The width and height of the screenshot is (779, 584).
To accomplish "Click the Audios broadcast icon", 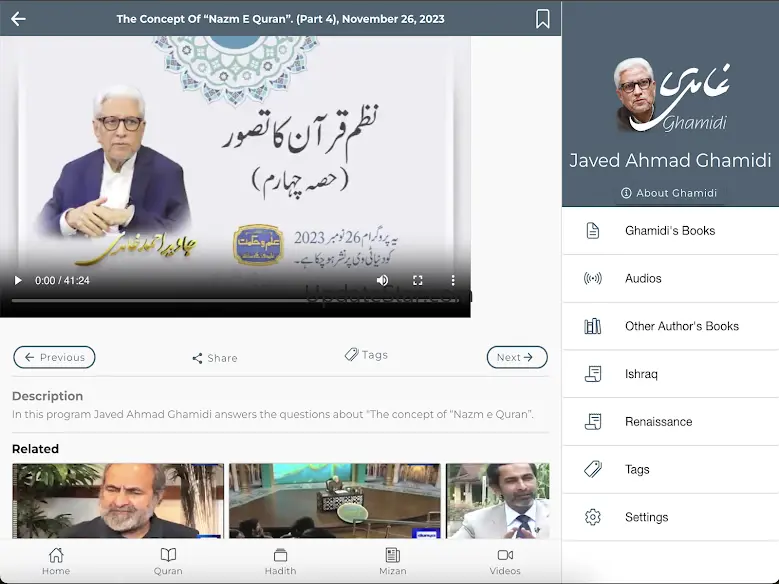I will (593, 278).
